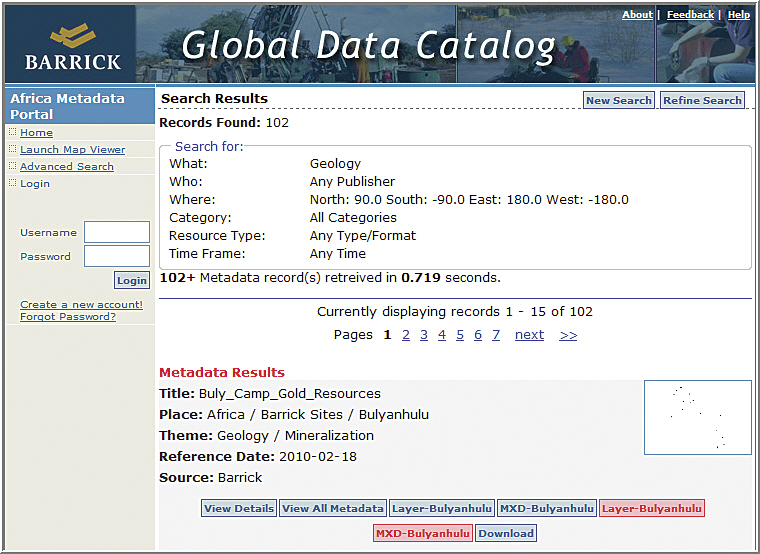Click the Global Data Catalog banner title
The width and height of the screenshot is (760, 554).
pyautogui.click(x=368, y=46)
